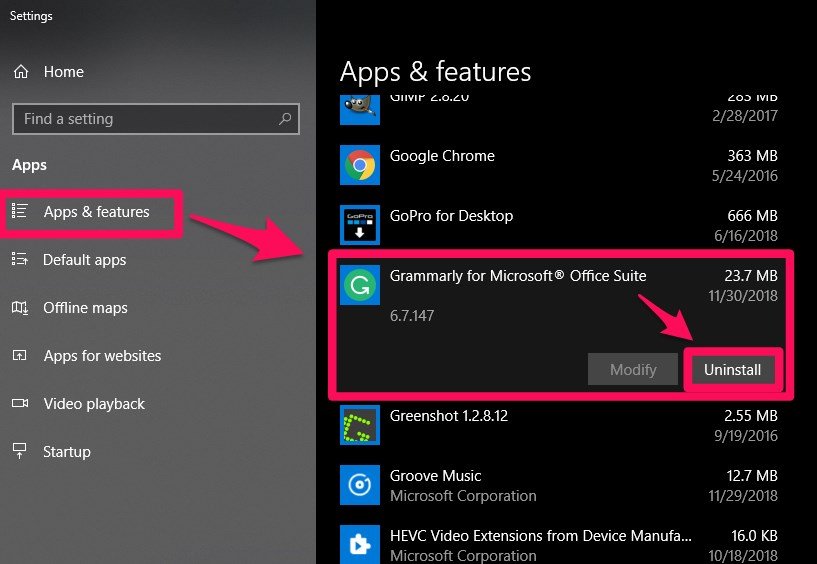Image resolution: width=817 pixels, height=564 pixels.
Task: Click the Settings window title
Action: coord(31,16)
